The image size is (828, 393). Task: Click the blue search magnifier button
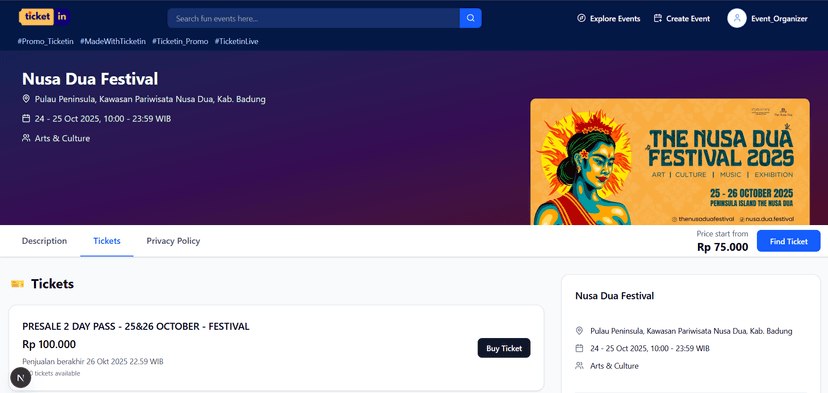coord(471,18)
